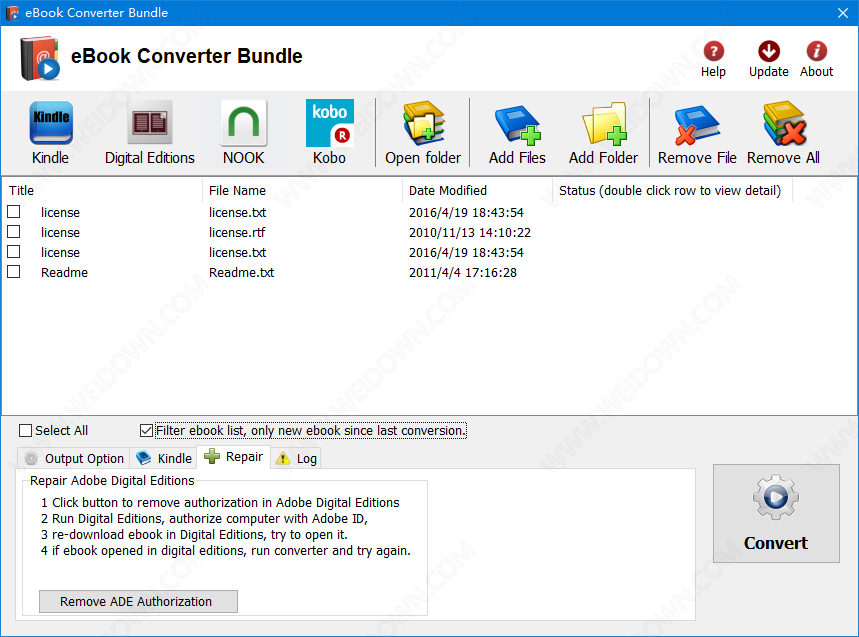Remove All files from list
This screenshot has width=859, height=637.
783,133
